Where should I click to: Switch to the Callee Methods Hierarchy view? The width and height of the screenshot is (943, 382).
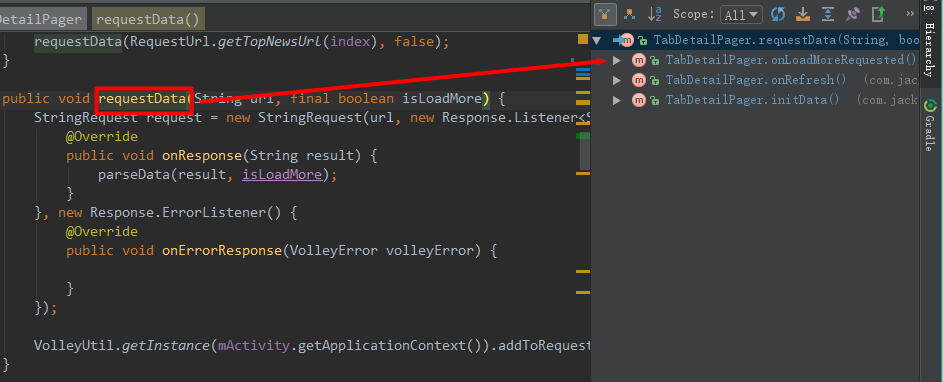(629, 14)
